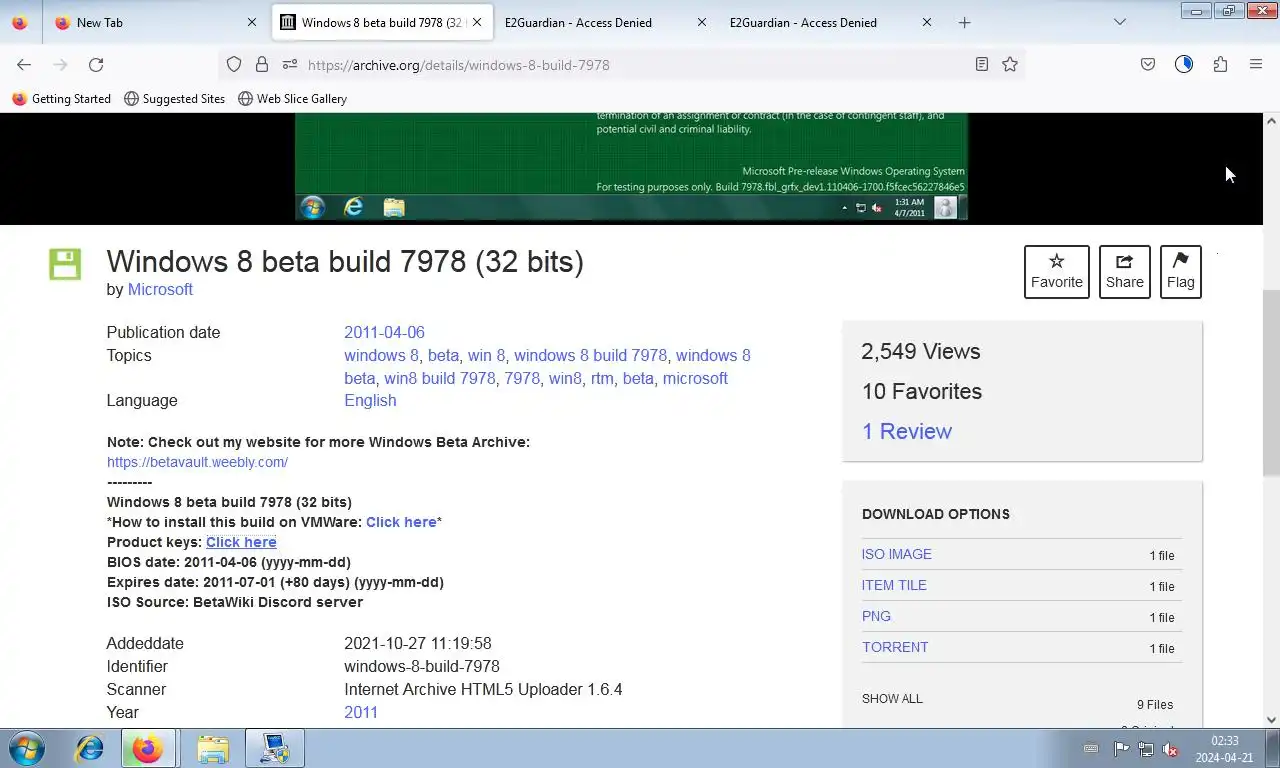Viewport: 1280px width, 768px height.
Task: Download the TORRENT option
Action: pyautogui.click(x=895, y=647)
